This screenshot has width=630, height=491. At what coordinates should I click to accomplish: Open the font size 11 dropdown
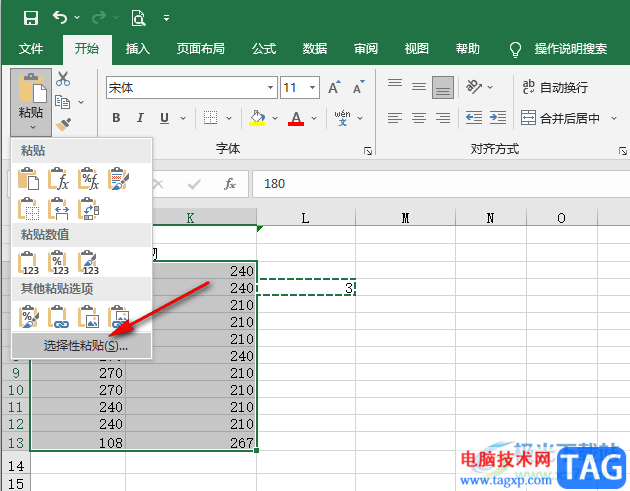click(x=312, y=88)
